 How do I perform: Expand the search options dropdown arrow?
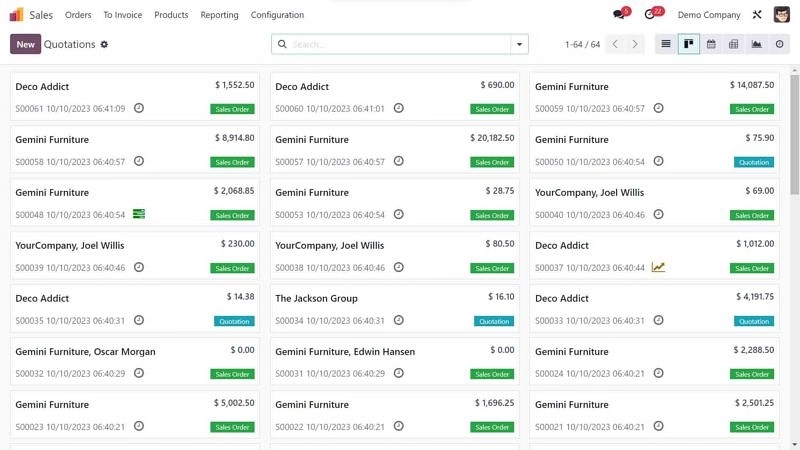518,45
